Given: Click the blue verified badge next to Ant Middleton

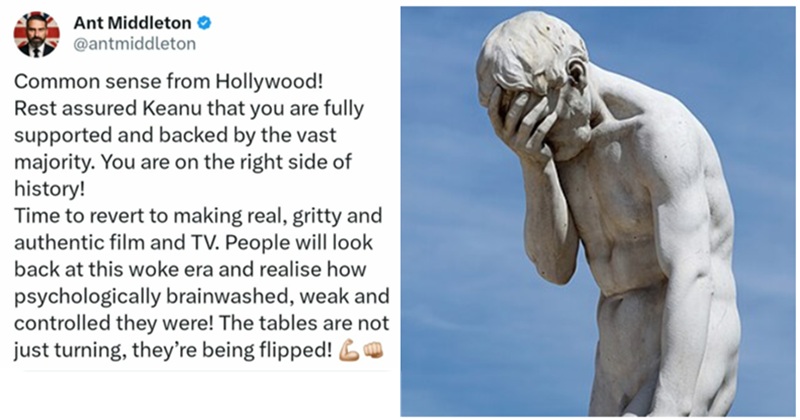Looking at the screenshot, I should coord(204,23).
